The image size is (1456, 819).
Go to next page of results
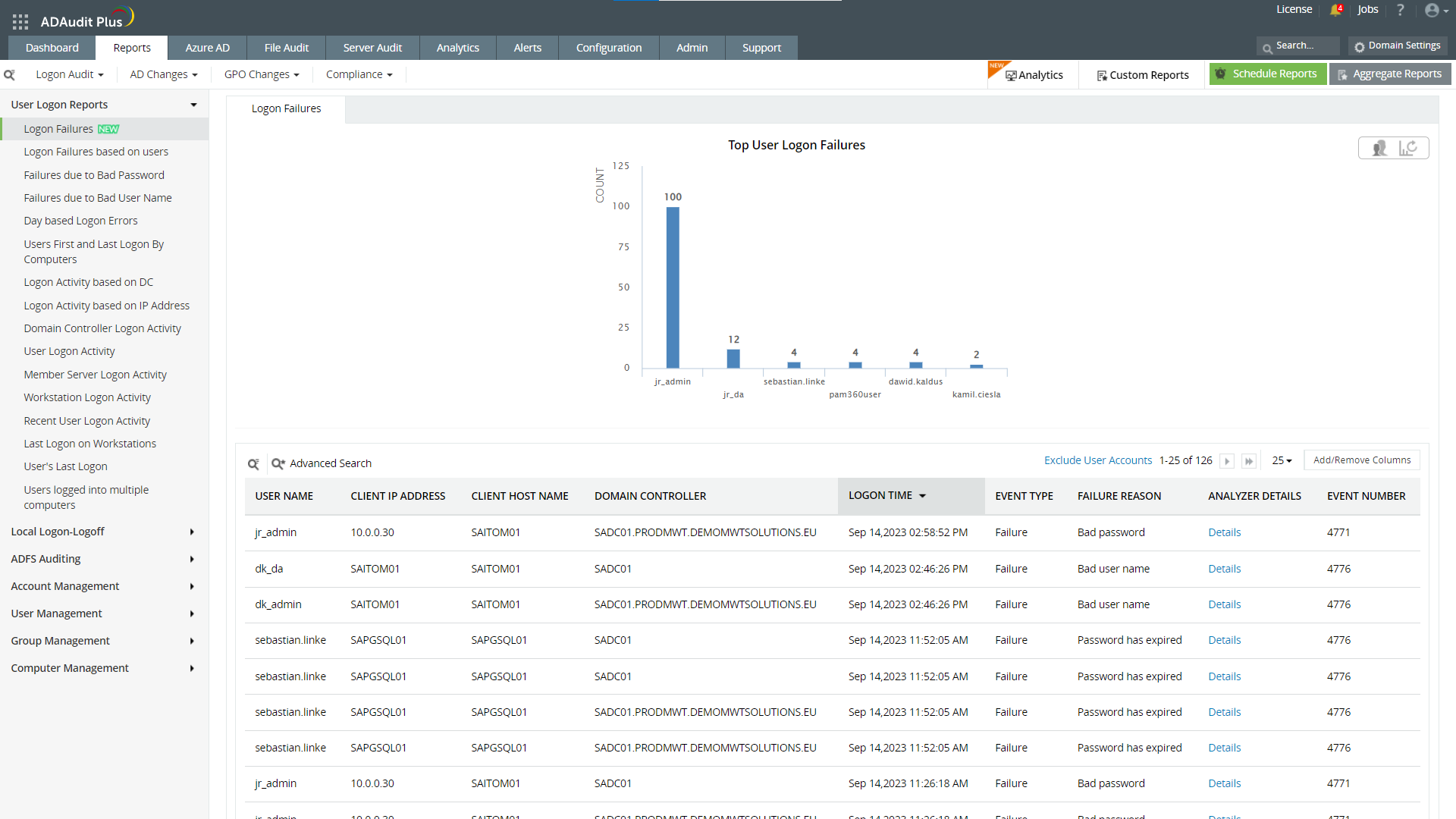click(x=1227, y=461)
